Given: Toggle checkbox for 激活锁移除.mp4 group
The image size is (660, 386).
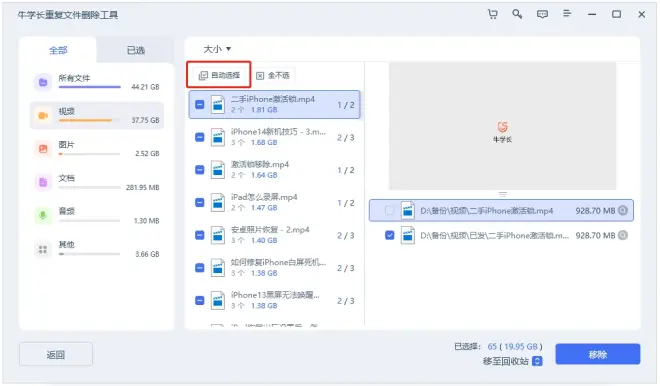Looking at the screenshot, I should 200,170.
